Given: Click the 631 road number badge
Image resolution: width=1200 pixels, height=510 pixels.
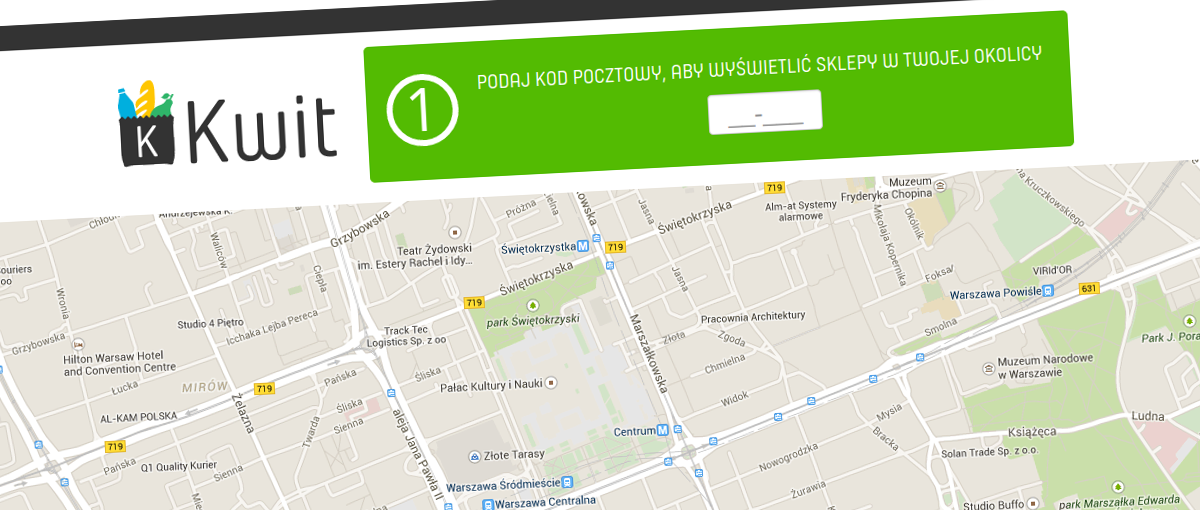Looking at the screenshot, I should pos(1090,289).
